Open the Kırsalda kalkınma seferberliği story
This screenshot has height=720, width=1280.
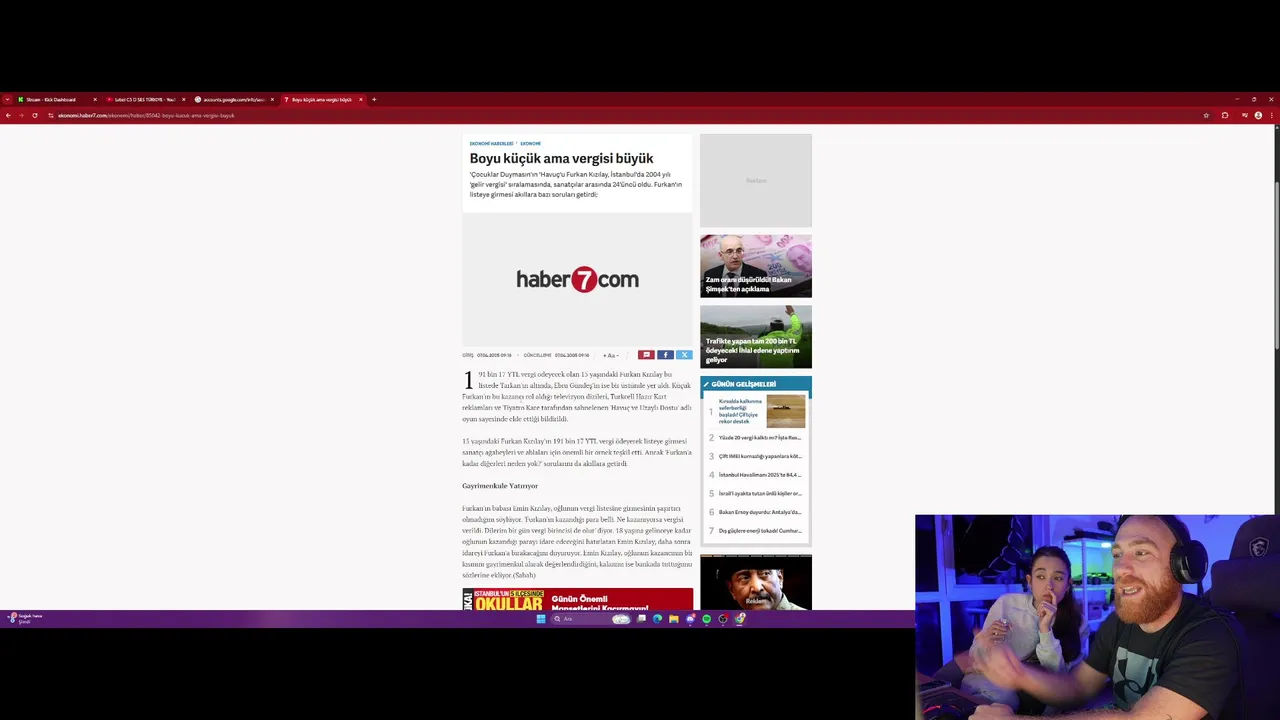(x=757, y=411)
